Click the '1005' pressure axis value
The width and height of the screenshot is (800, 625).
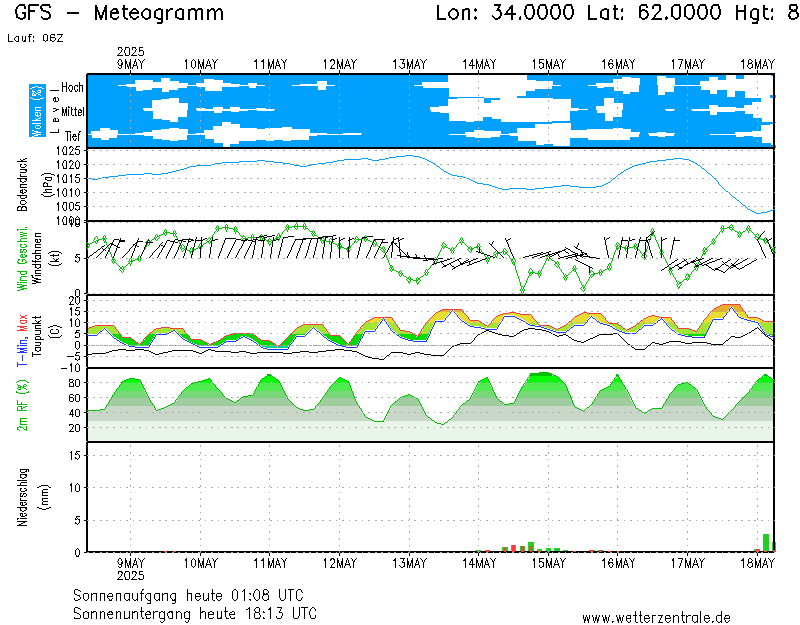68,207
